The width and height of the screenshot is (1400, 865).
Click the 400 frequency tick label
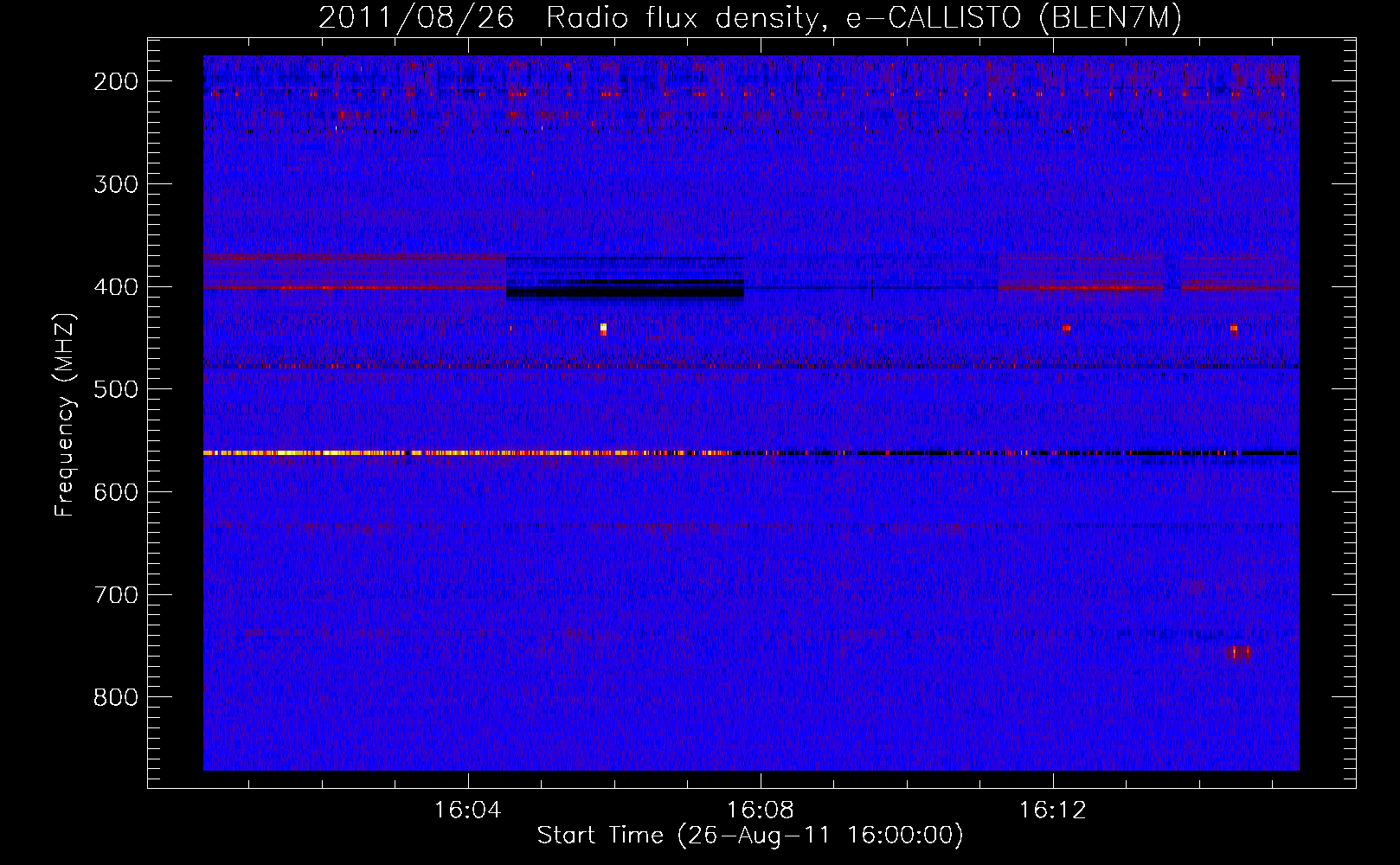(116, 287)
